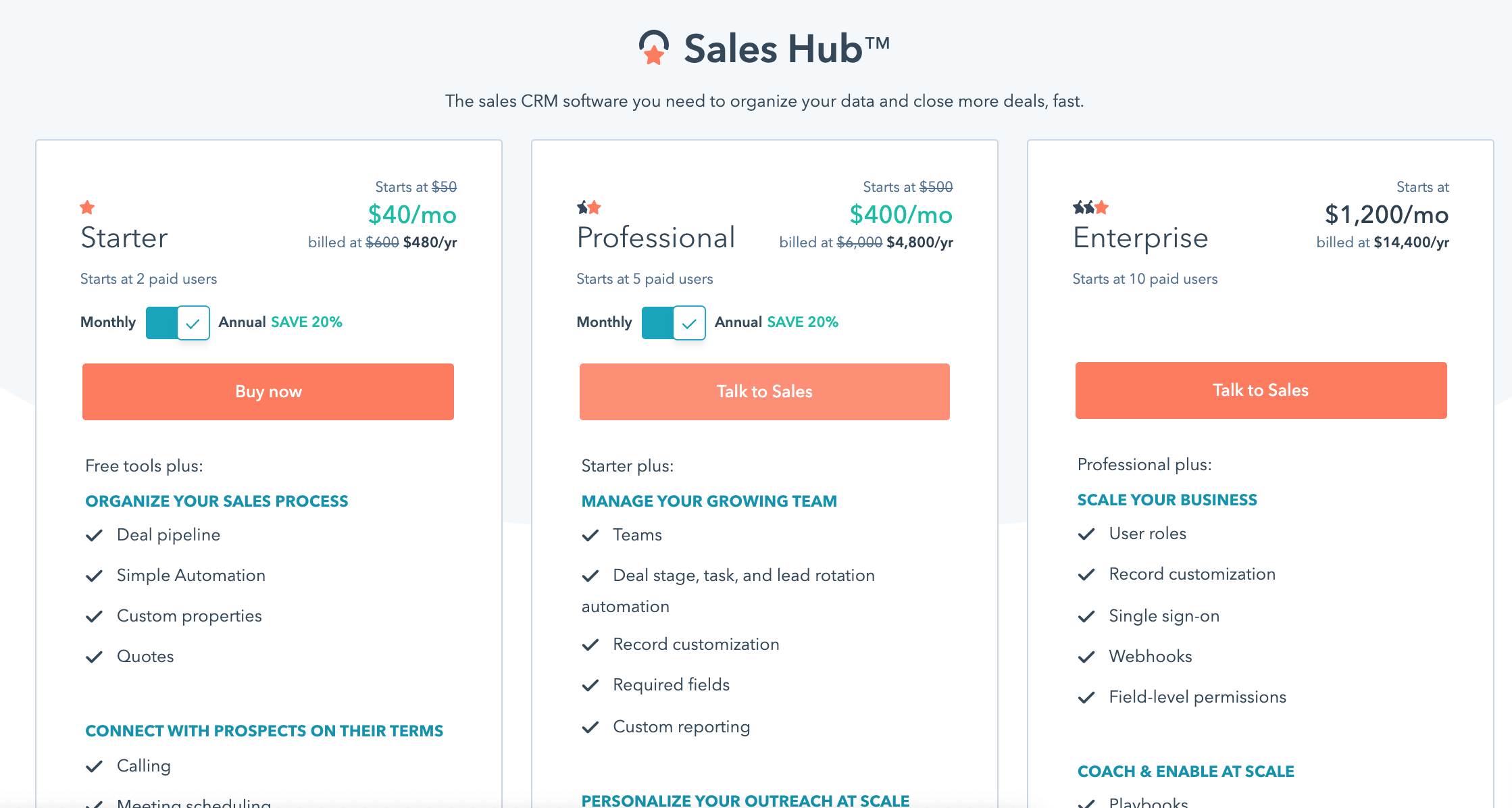The height and width of the screenshot is (808, 1512).
Task: Click the Professional plan two-star icon
Action: pos(589,207)
